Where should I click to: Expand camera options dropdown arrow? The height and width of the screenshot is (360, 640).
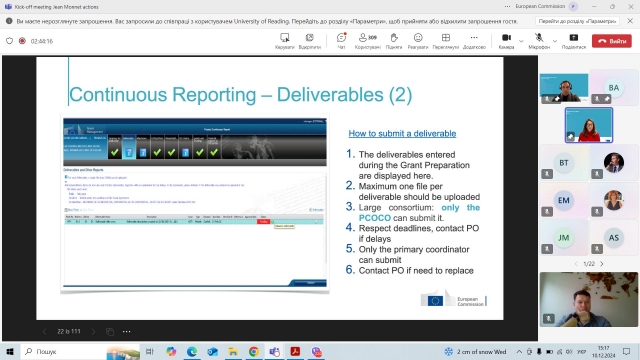click(521, 41)
